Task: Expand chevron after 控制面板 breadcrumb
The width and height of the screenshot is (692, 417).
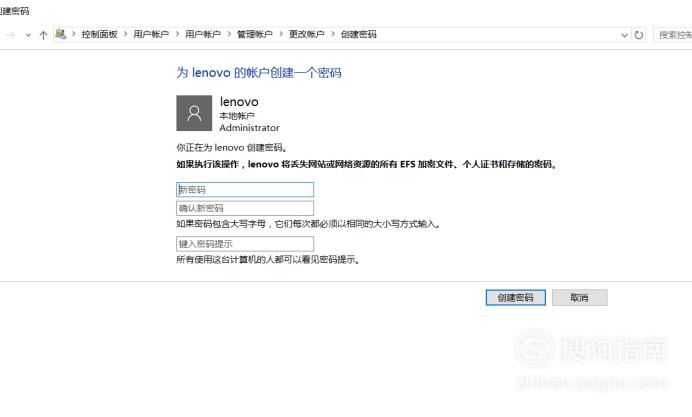Action: 125,34
